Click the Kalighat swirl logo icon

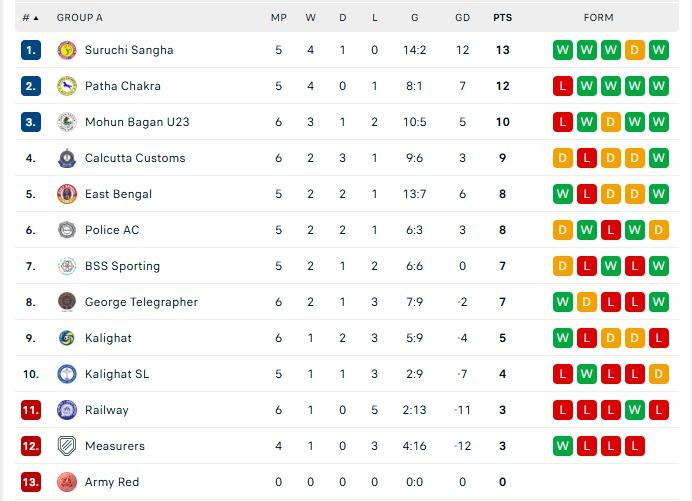pos(67,338)
